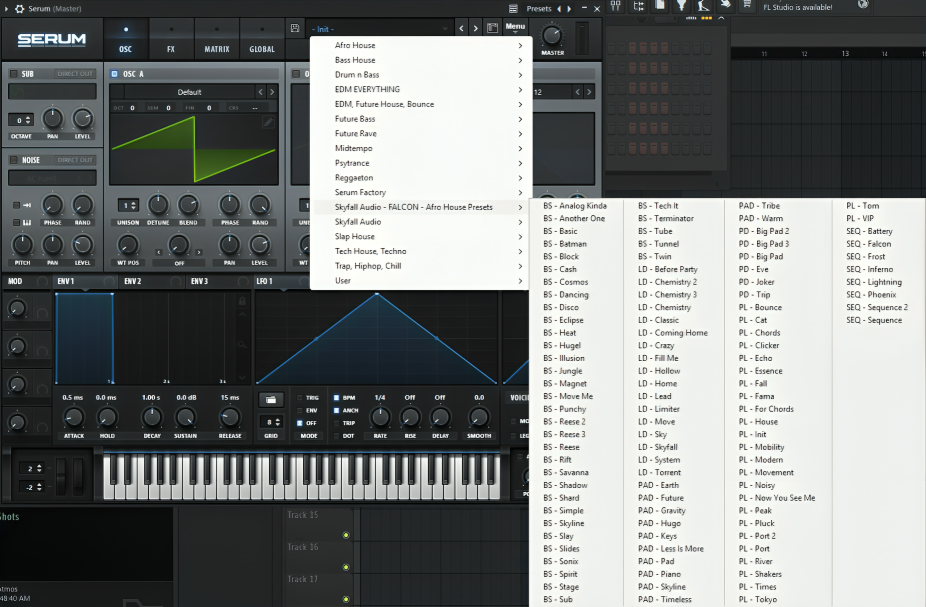
Task: Click the pitch bend wheel strip
Action: click(60, 476)
